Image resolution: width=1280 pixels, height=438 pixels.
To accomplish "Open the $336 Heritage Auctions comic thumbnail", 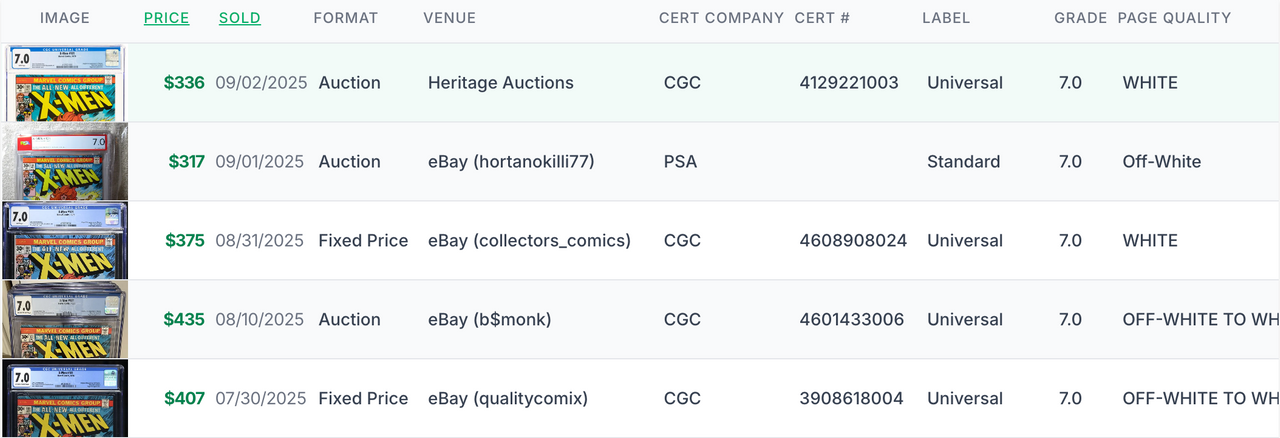I will [64, 83].
